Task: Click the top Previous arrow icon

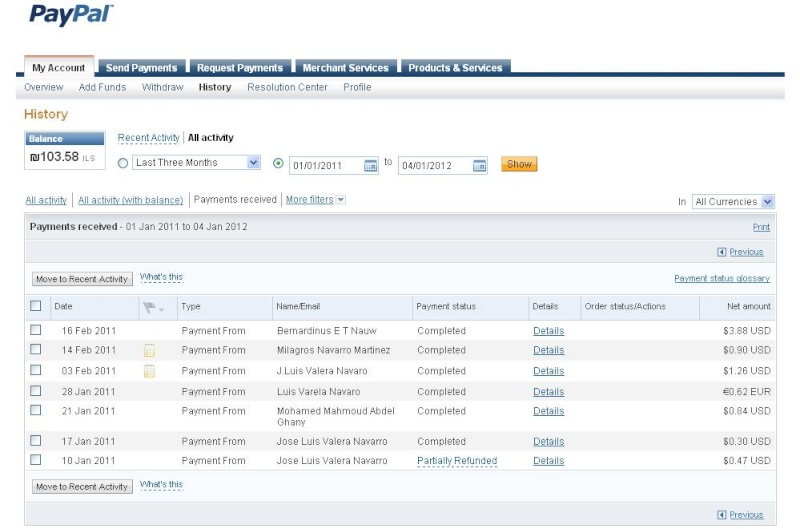Action: pos(721,252)
